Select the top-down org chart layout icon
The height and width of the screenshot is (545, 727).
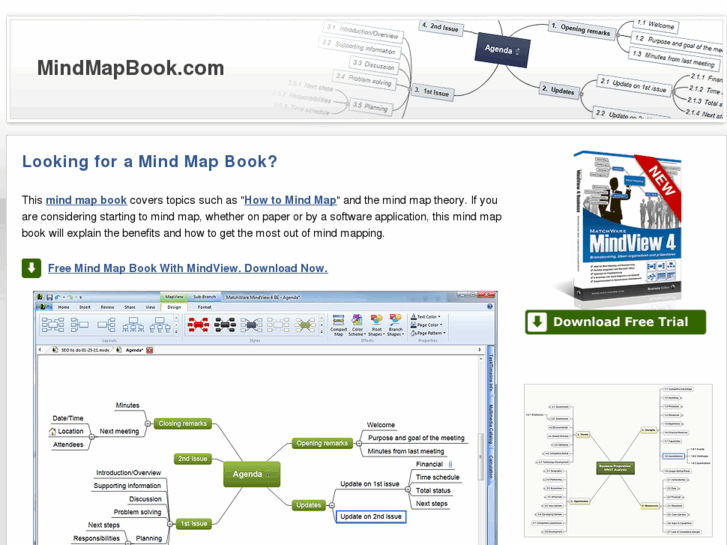(x=133, y=325)
